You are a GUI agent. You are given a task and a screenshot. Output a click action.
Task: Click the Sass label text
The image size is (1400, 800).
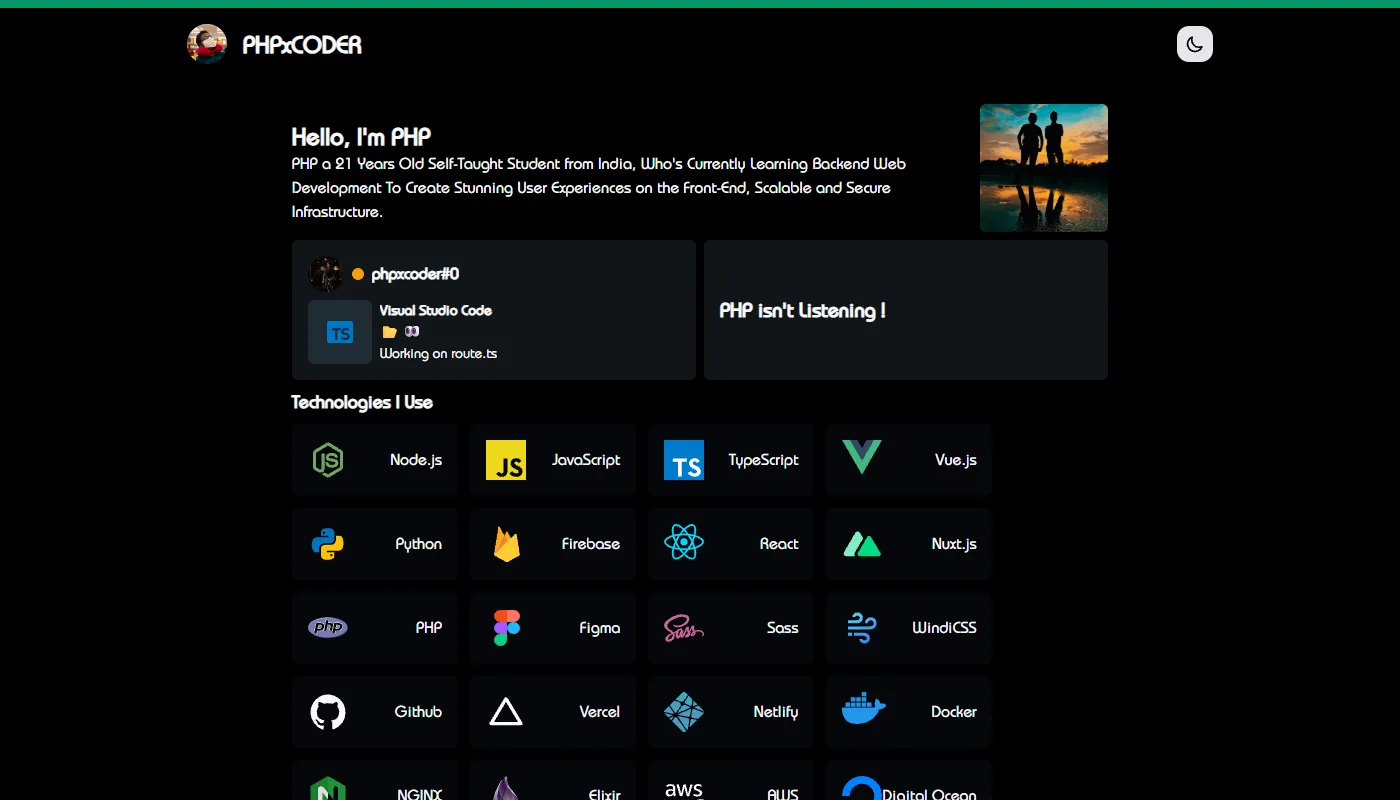[783, 628]
